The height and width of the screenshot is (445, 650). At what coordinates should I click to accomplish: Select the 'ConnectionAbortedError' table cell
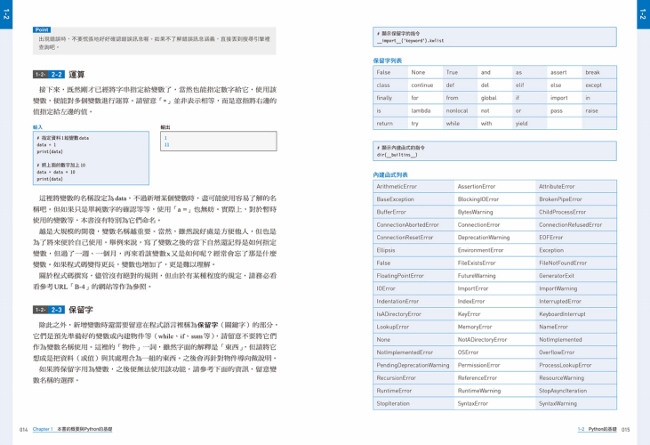pyautogui.click(x=413, y=225)
